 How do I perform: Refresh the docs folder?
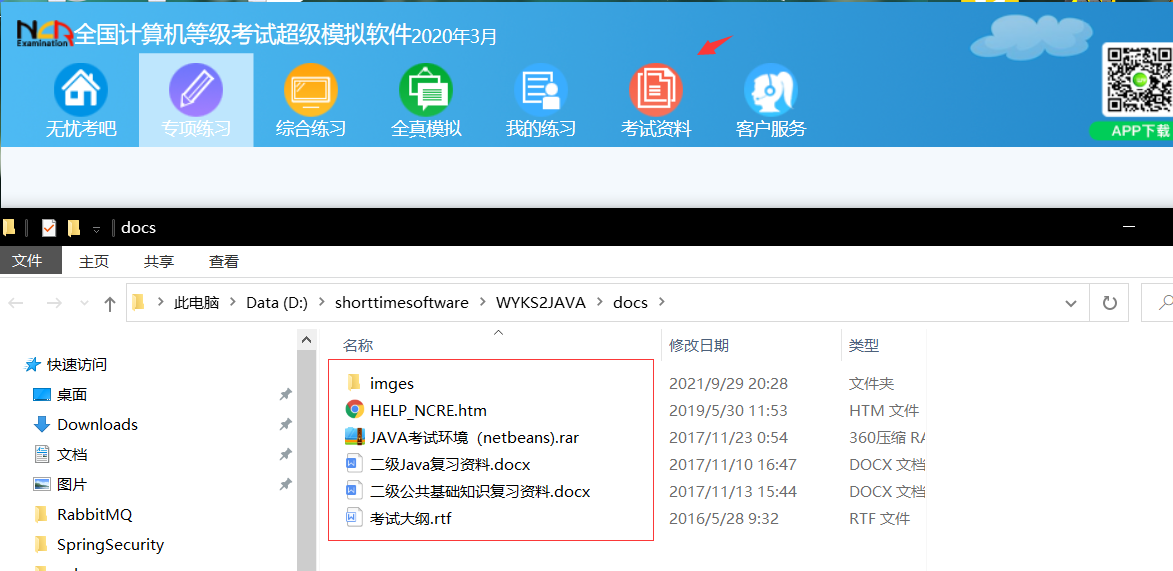click(x=1110, y=303)
